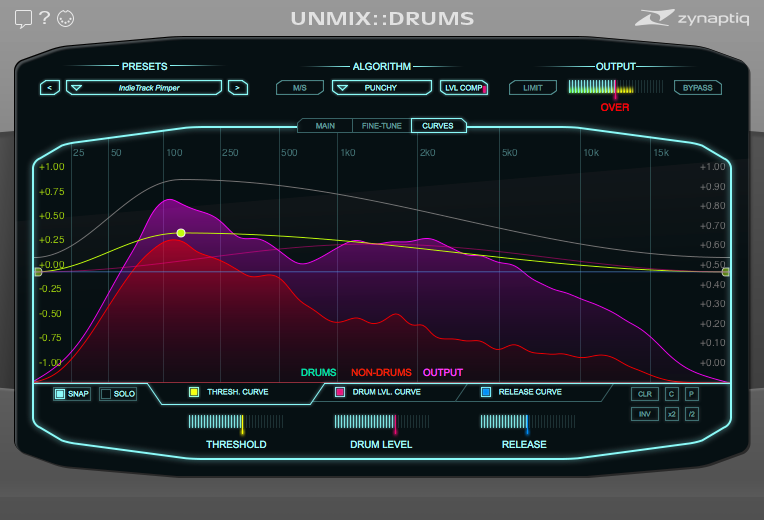Select the THRESH. CURVE tab
The image size is (764, 520).
[237, 392]
